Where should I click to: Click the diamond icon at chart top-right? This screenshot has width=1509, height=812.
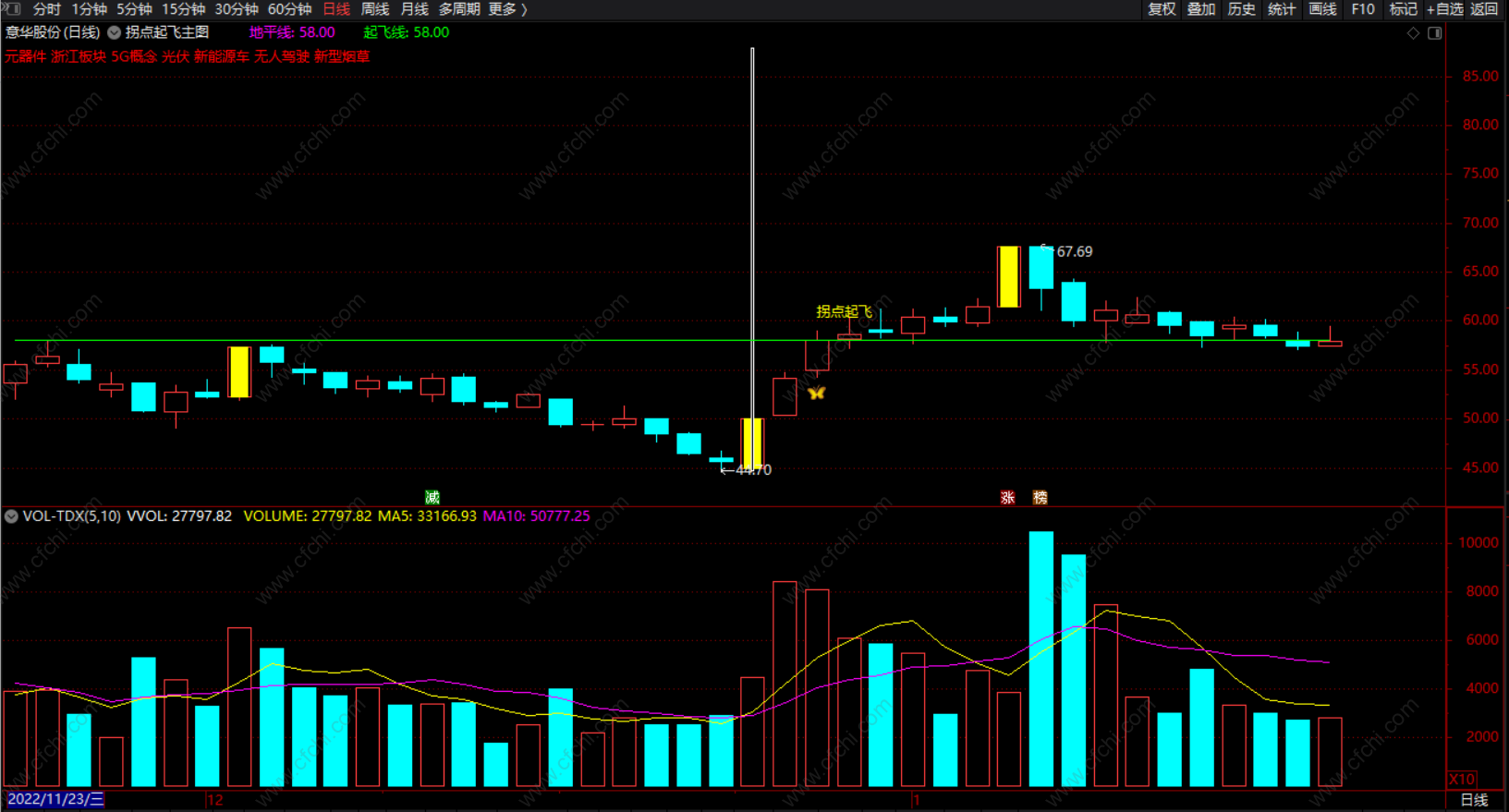[x=1413, y=33]
